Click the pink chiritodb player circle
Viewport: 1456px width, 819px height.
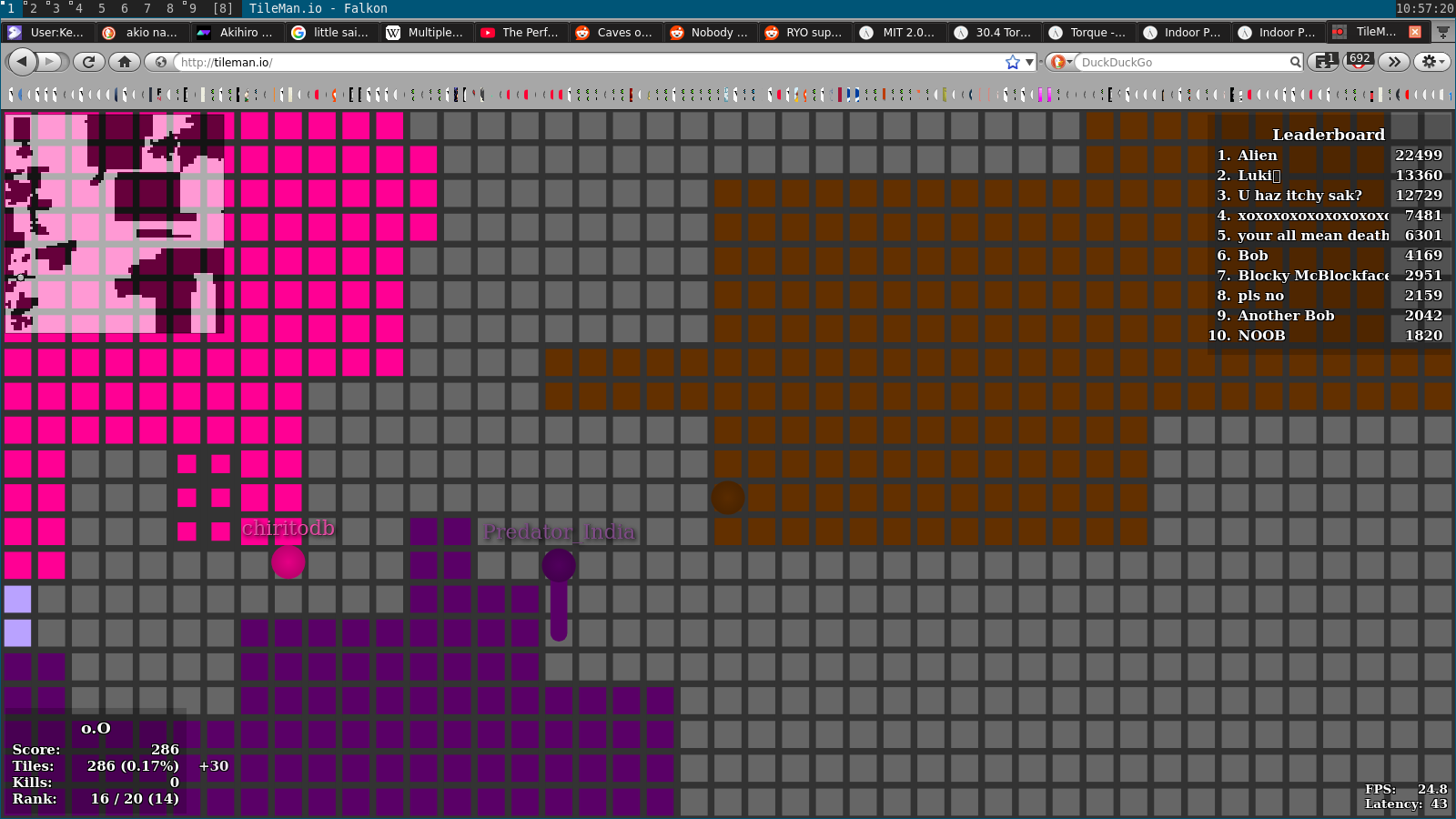pos(288,561)
